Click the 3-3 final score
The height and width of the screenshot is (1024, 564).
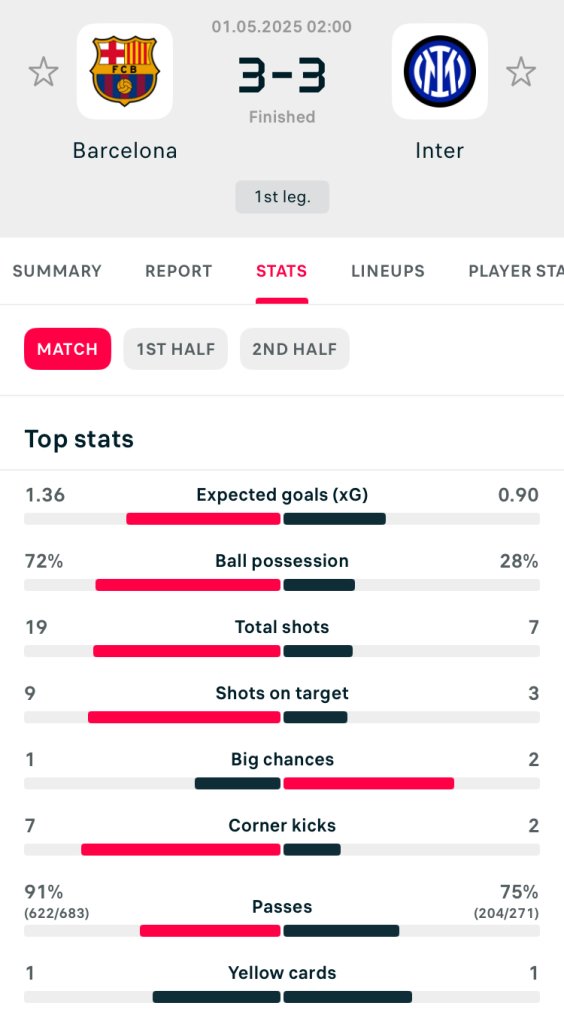(282, 75)
